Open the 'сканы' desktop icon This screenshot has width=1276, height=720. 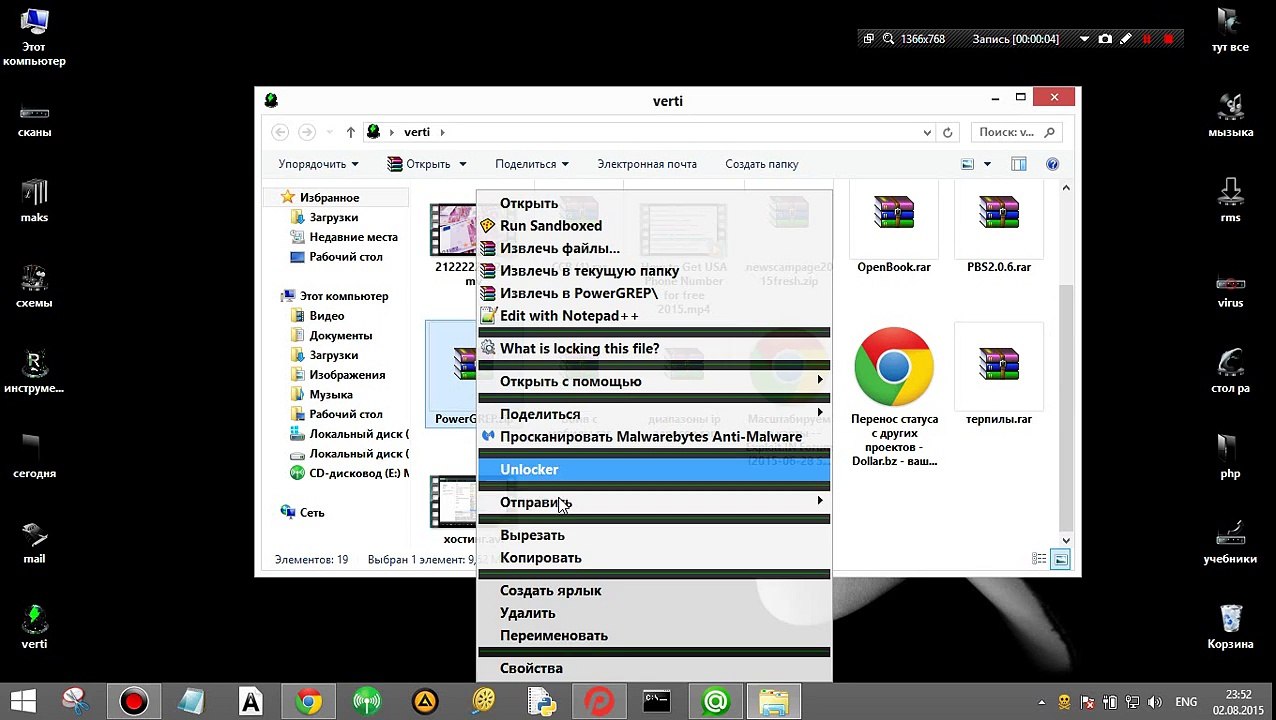(x=34, y=121)
